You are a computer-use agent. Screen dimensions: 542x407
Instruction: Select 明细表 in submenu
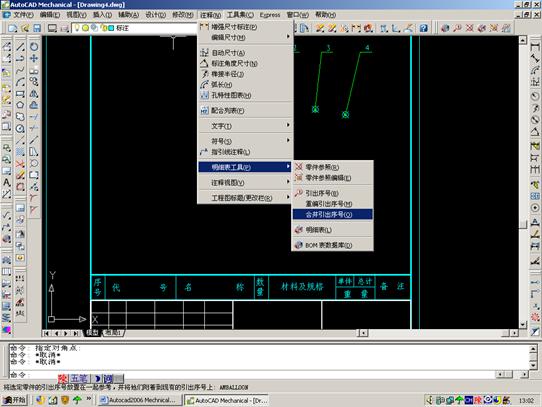coord(333,230)
